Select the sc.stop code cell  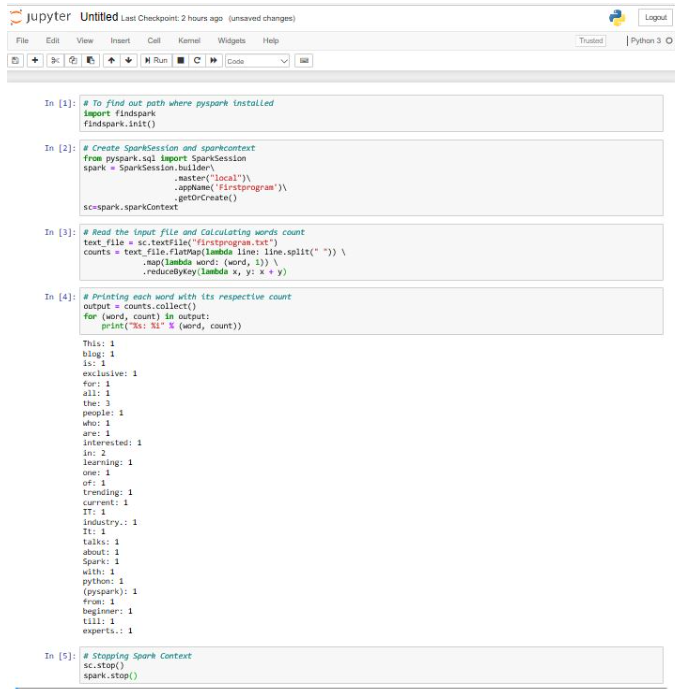pyautogui.click(x=371, y=666)
